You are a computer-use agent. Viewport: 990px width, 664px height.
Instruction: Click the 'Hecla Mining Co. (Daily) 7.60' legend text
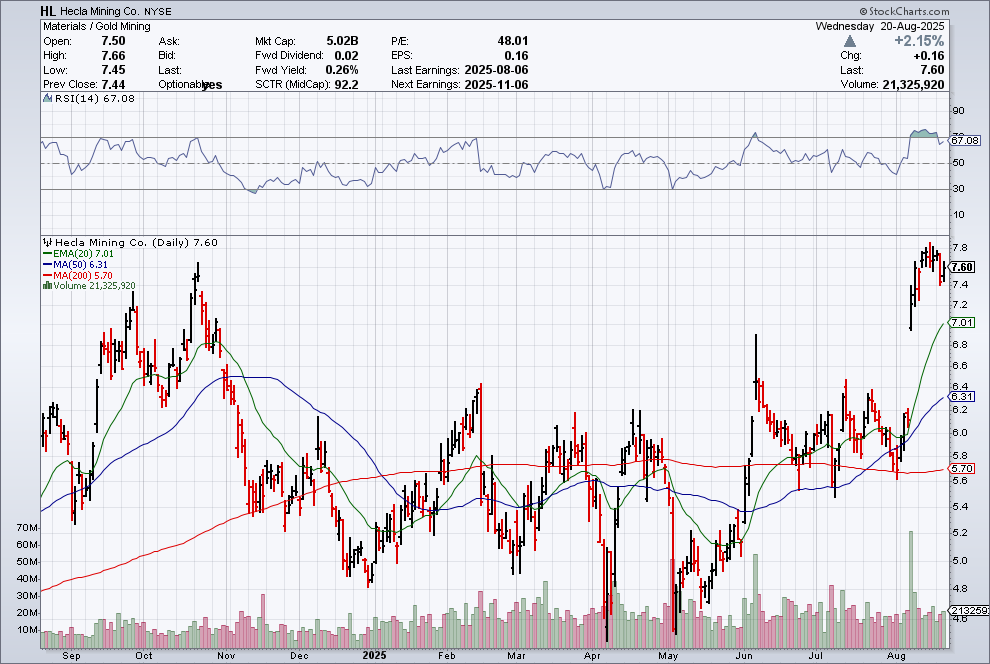pyautogui.click(x=136, y=242)
